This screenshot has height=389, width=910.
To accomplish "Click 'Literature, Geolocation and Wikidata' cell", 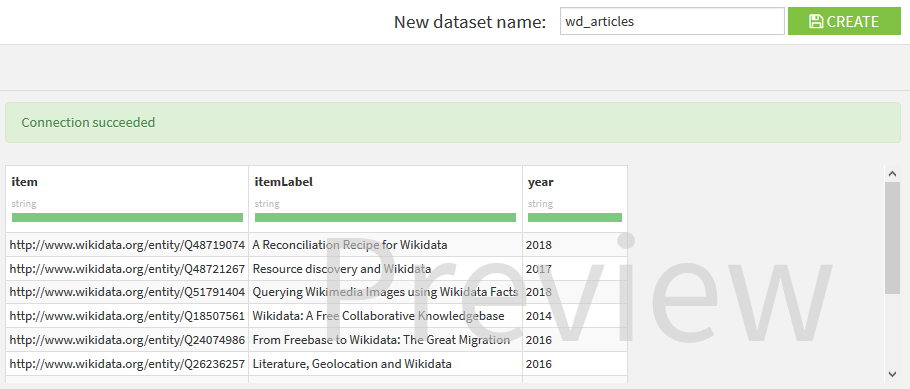I will tap(385, 364).
